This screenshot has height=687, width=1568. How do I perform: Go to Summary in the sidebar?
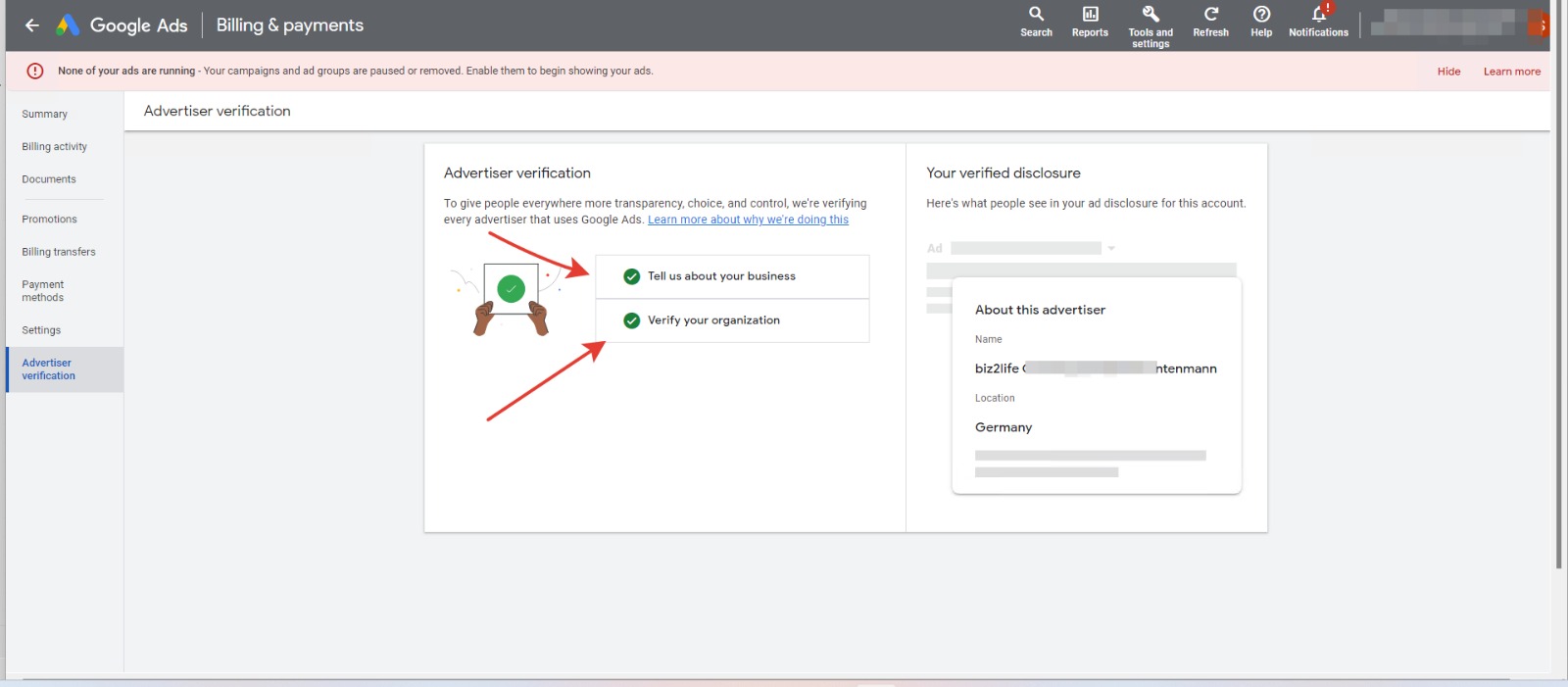45,114
